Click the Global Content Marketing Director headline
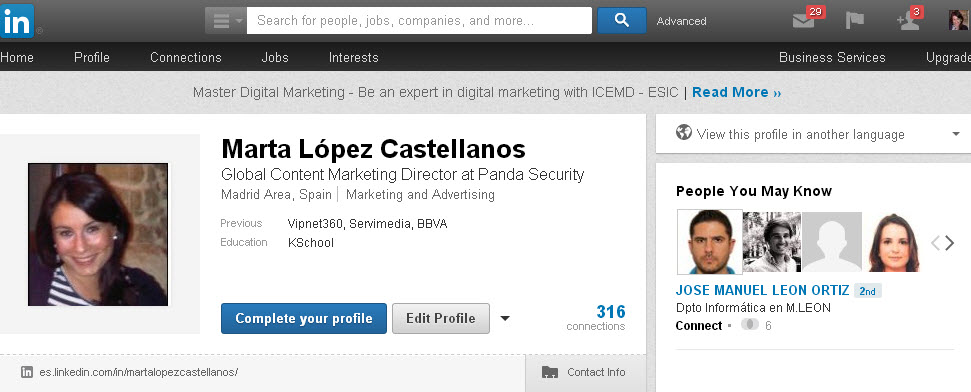 [403, 175]
